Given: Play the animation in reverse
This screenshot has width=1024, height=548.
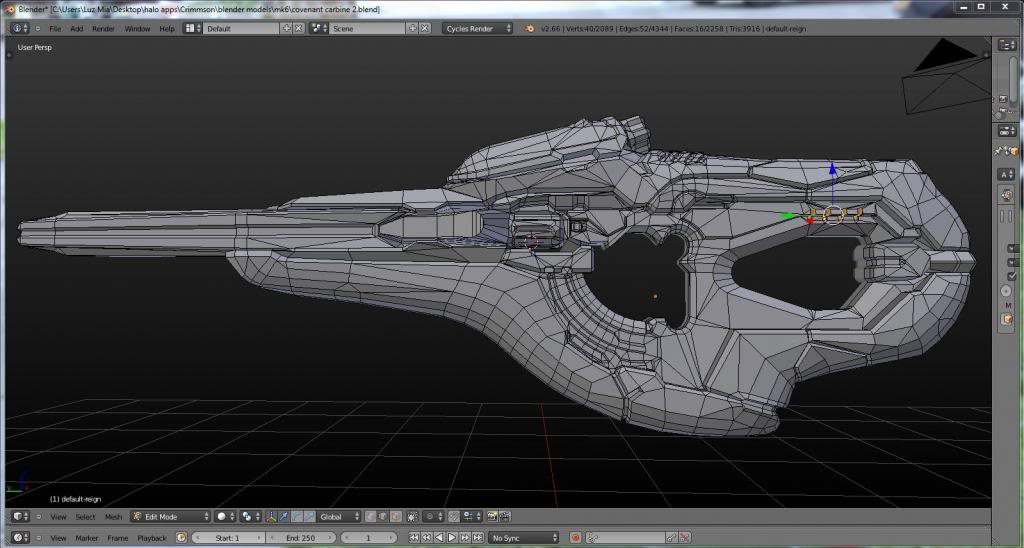Looking at the screenshot, I should 439,538.
